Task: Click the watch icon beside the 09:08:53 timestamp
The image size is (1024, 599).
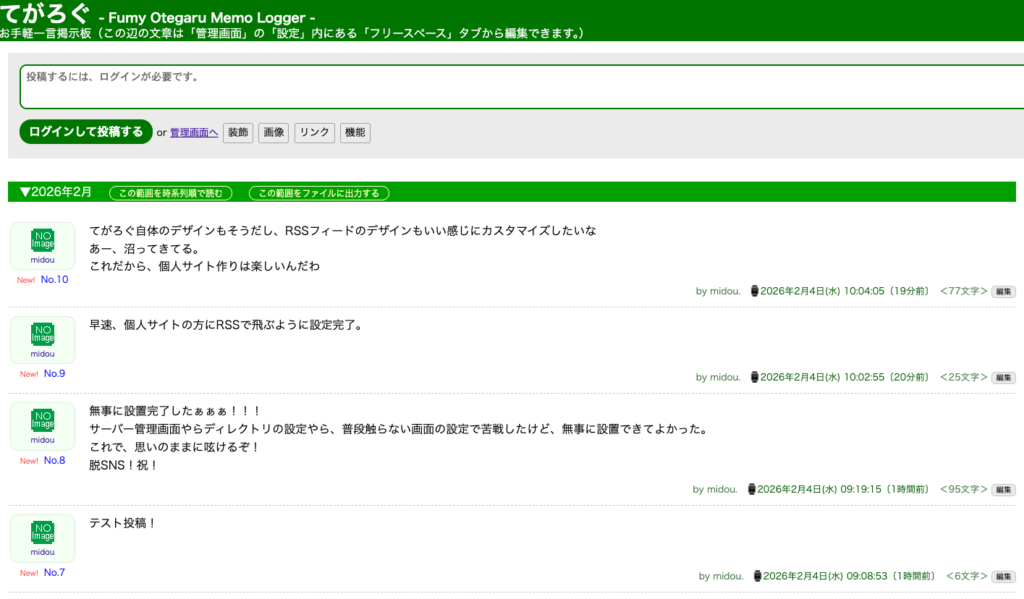Action: [x=757, y=576]
